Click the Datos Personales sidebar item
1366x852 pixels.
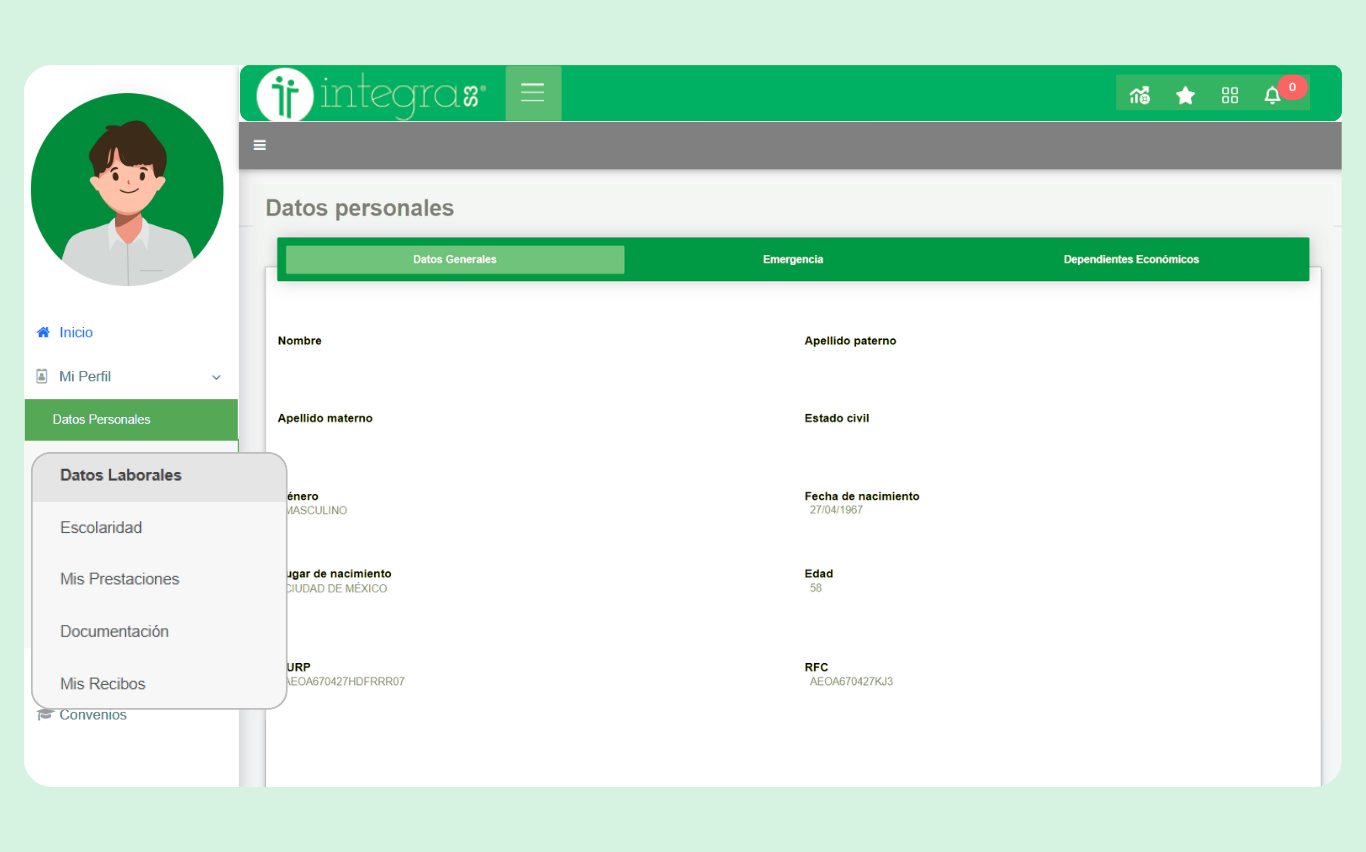tap(102, 419)
